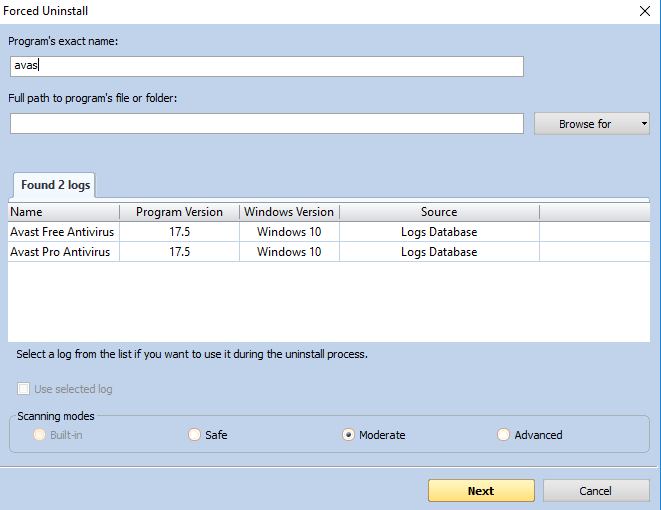Click the Next button
The image size is (661, 510).
pyautogui.click(x=481, y=491)
